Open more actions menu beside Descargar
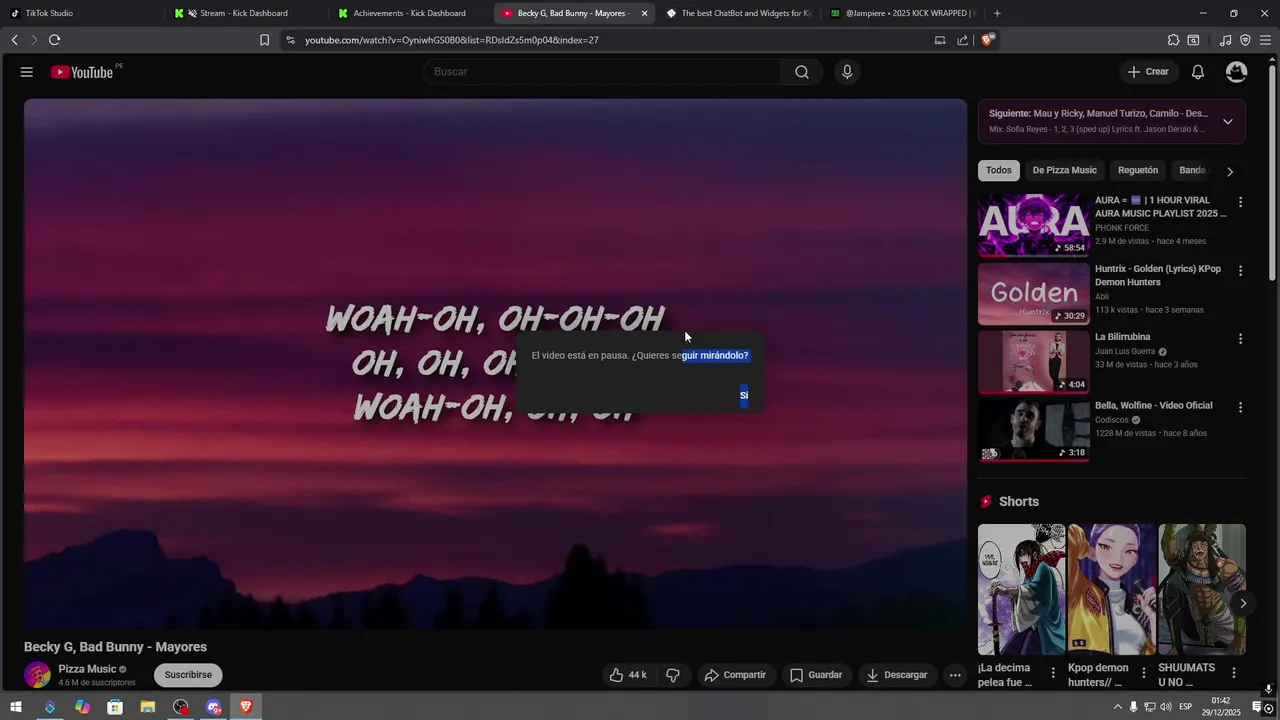1280x720 pixels. click(x=955, y=675)
